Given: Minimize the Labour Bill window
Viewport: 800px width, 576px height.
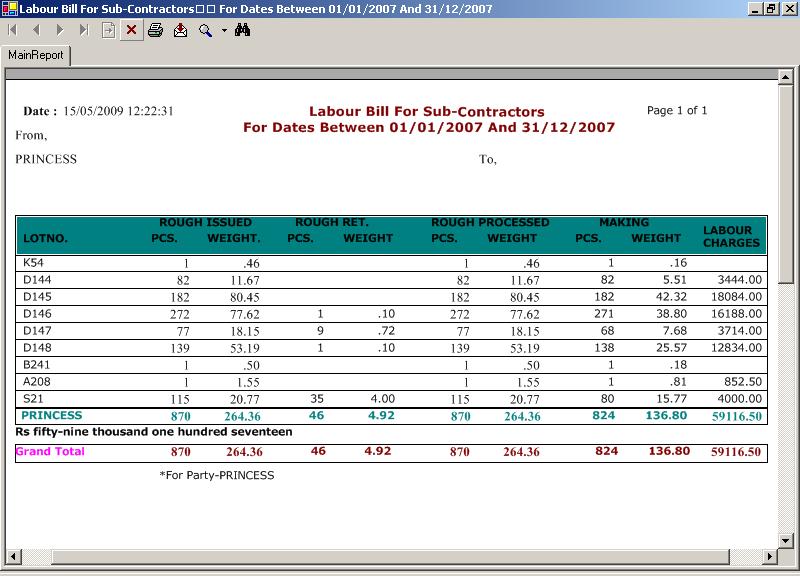Looking at the screenshot, I should point(754,8).
